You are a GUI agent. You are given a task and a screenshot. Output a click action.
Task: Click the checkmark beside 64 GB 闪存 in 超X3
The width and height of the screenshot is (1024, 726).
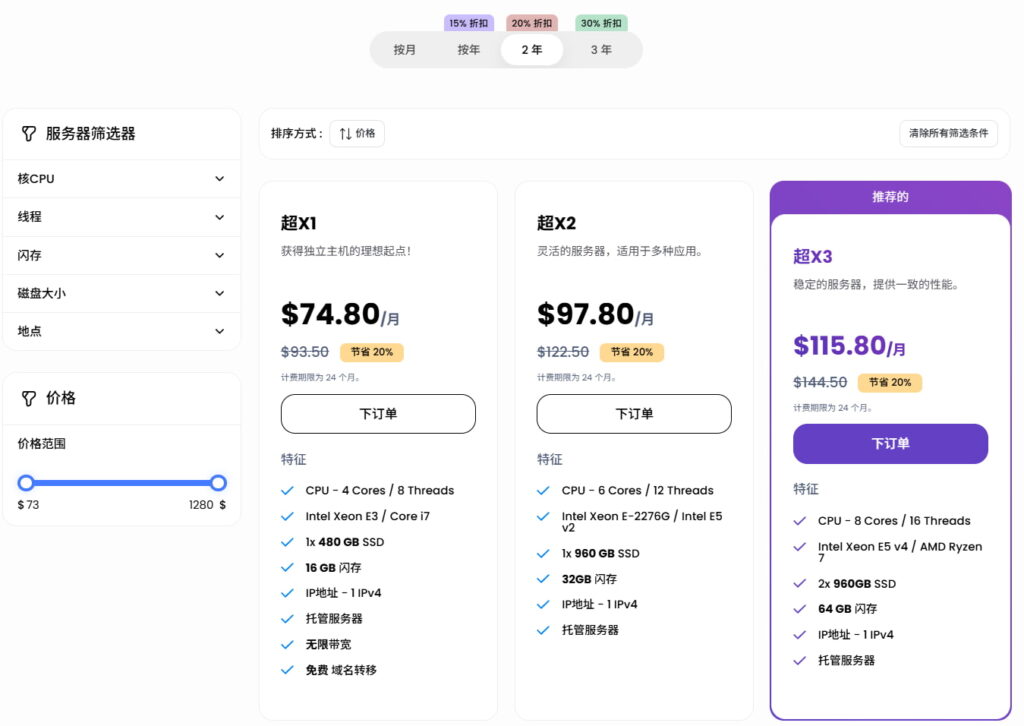799,609
